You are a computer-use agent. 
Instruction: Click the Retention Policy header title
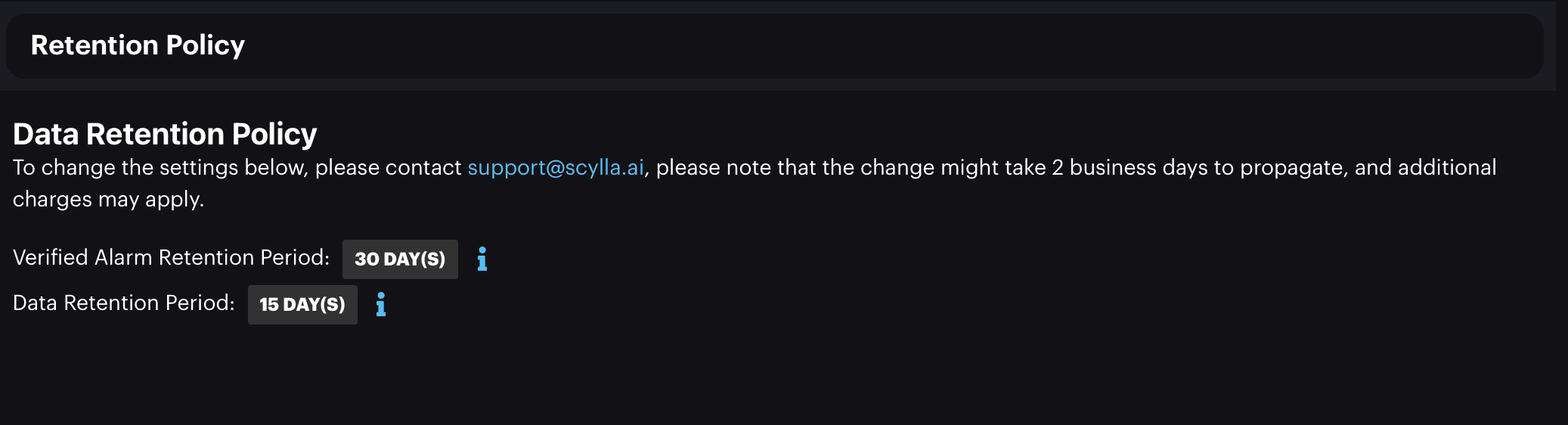click(x=138, y=45)
